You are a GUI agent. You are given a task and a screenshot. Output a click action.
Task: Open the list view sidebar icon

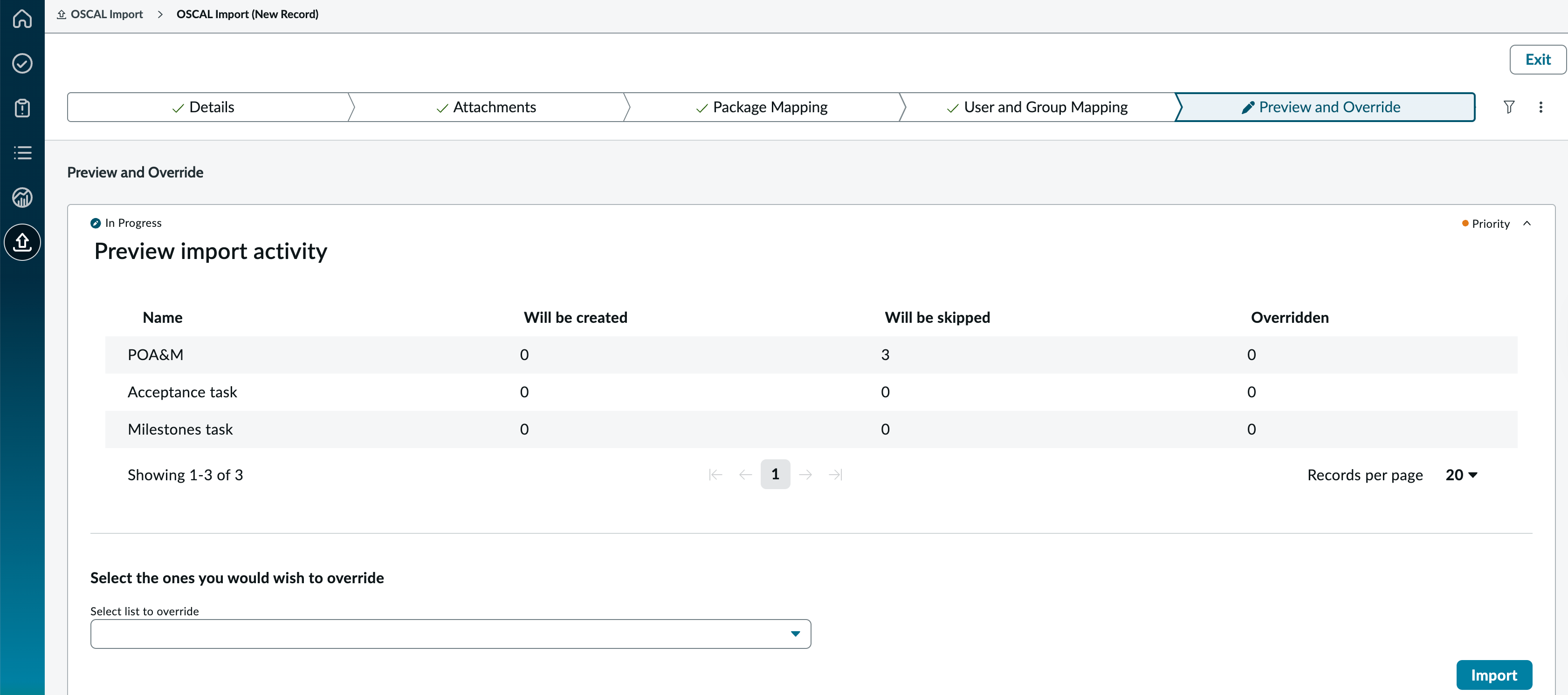(22, 153)
